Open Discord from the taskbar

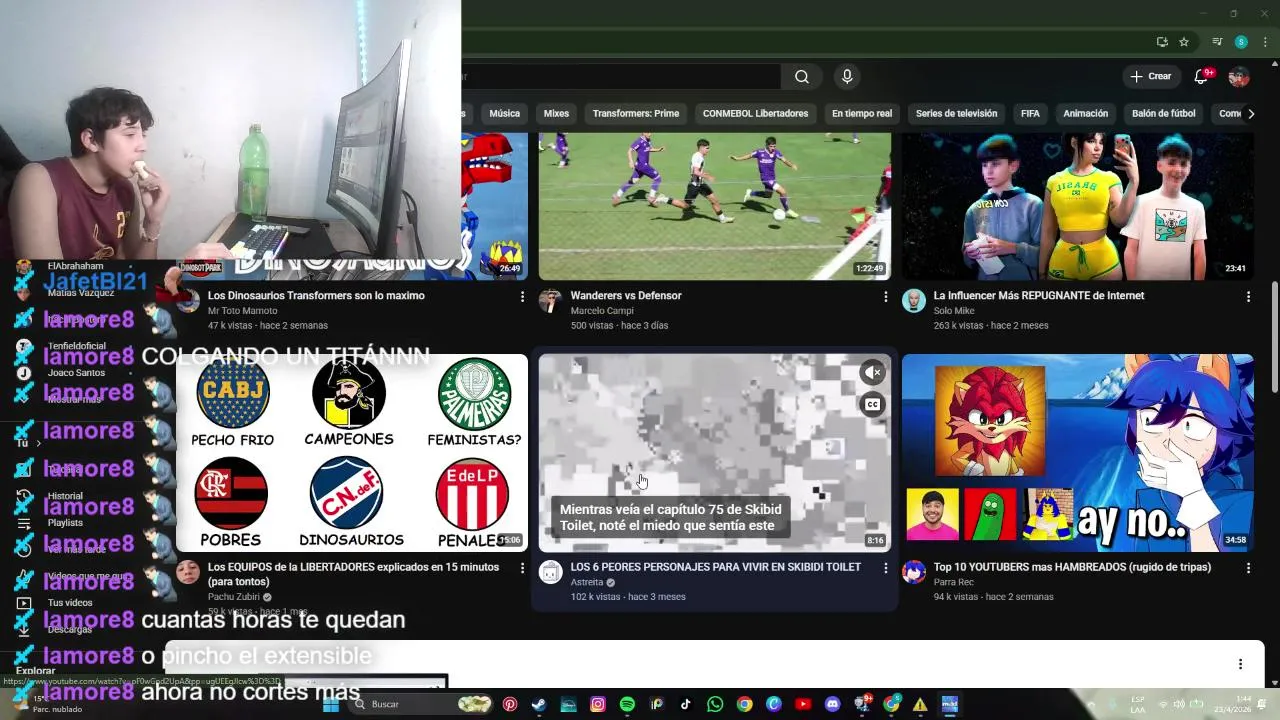pyautogui.click(x=832, y=704)
